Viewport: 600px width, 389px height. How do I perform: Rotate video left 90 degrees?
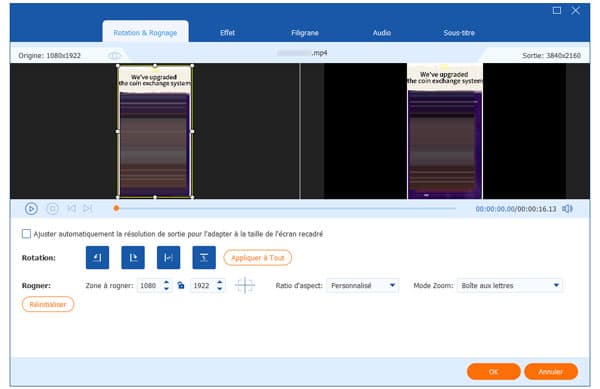pos(97,257)
